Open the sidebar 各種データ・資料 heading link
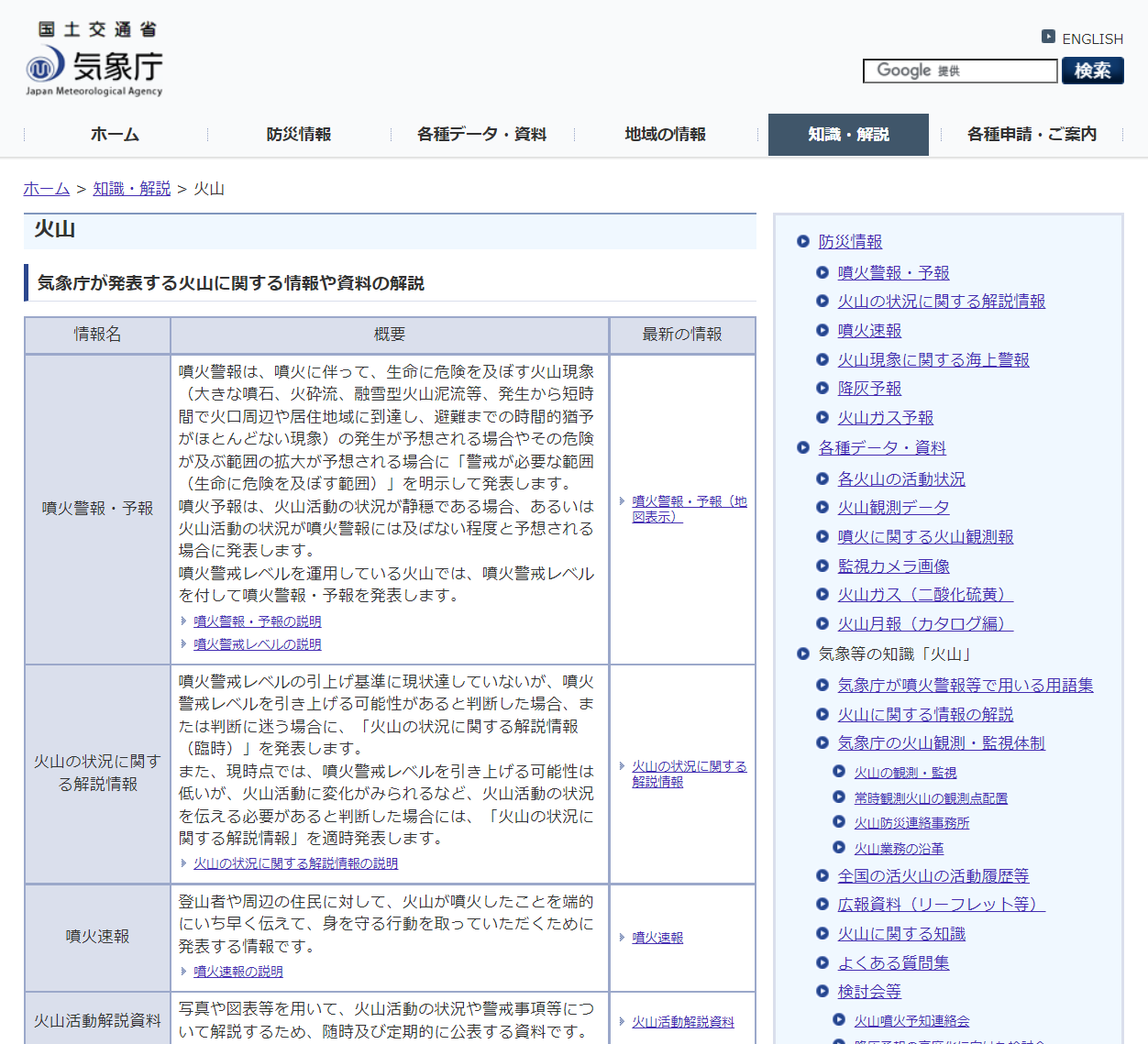1148x1044 pixels. (882, 448)
